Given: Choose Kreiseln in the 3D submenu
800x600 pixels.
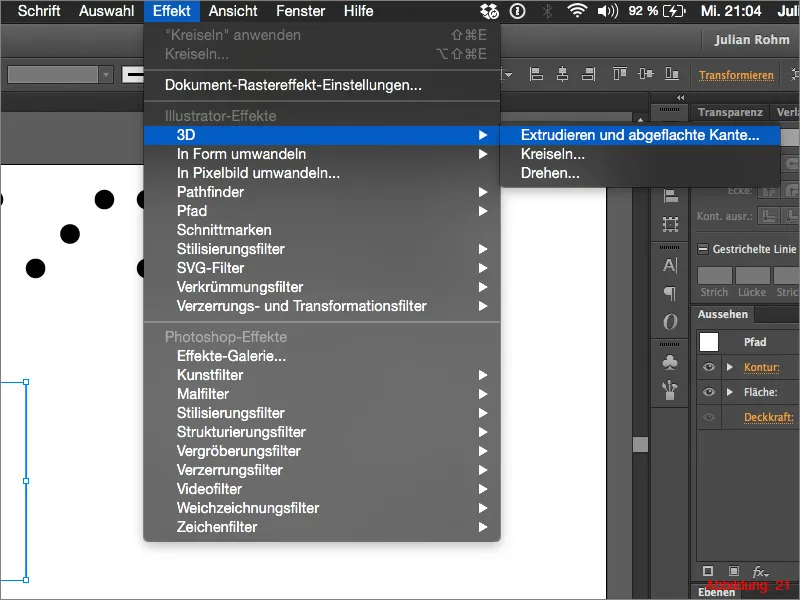Looking at the screenshot, I should [640, 154].
